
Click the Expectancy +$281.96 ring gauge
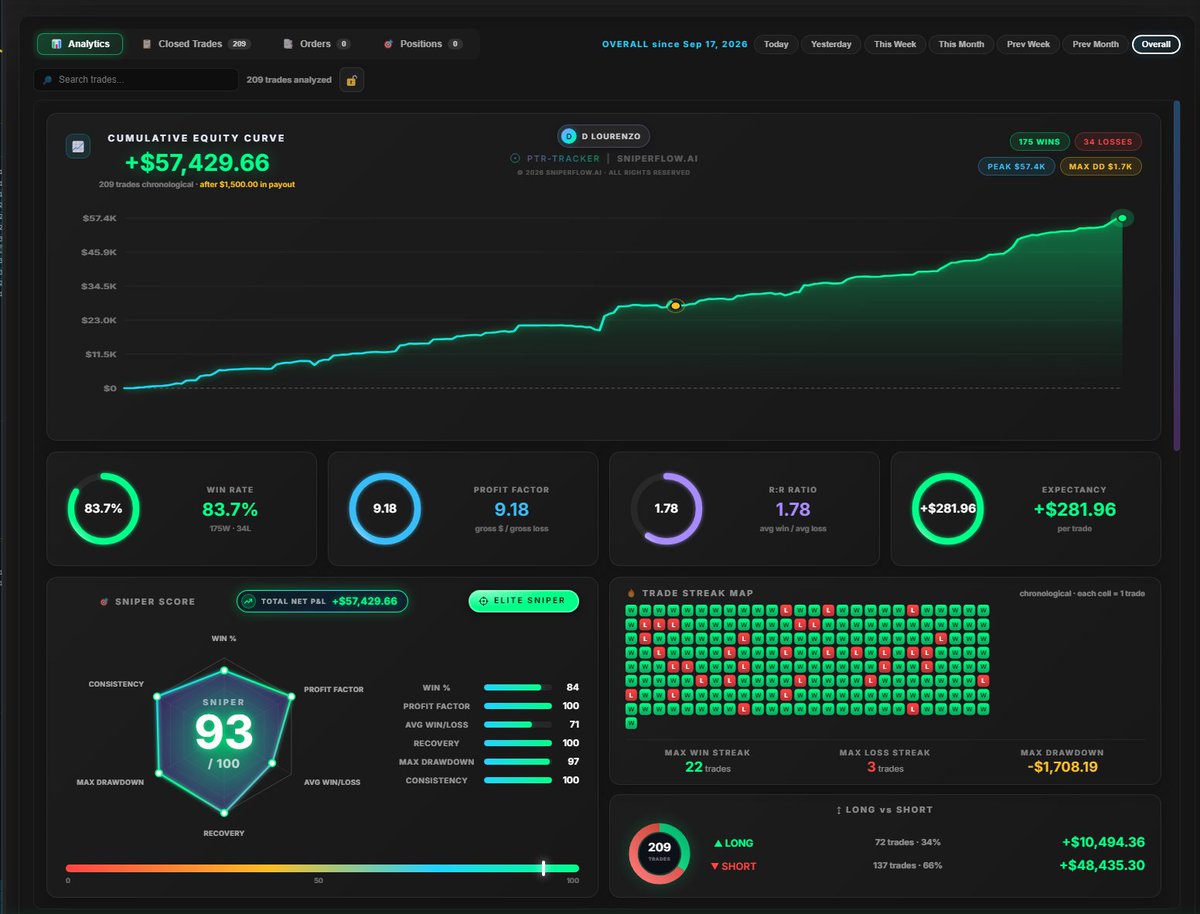pyautogui.click(x=948, y=508)
